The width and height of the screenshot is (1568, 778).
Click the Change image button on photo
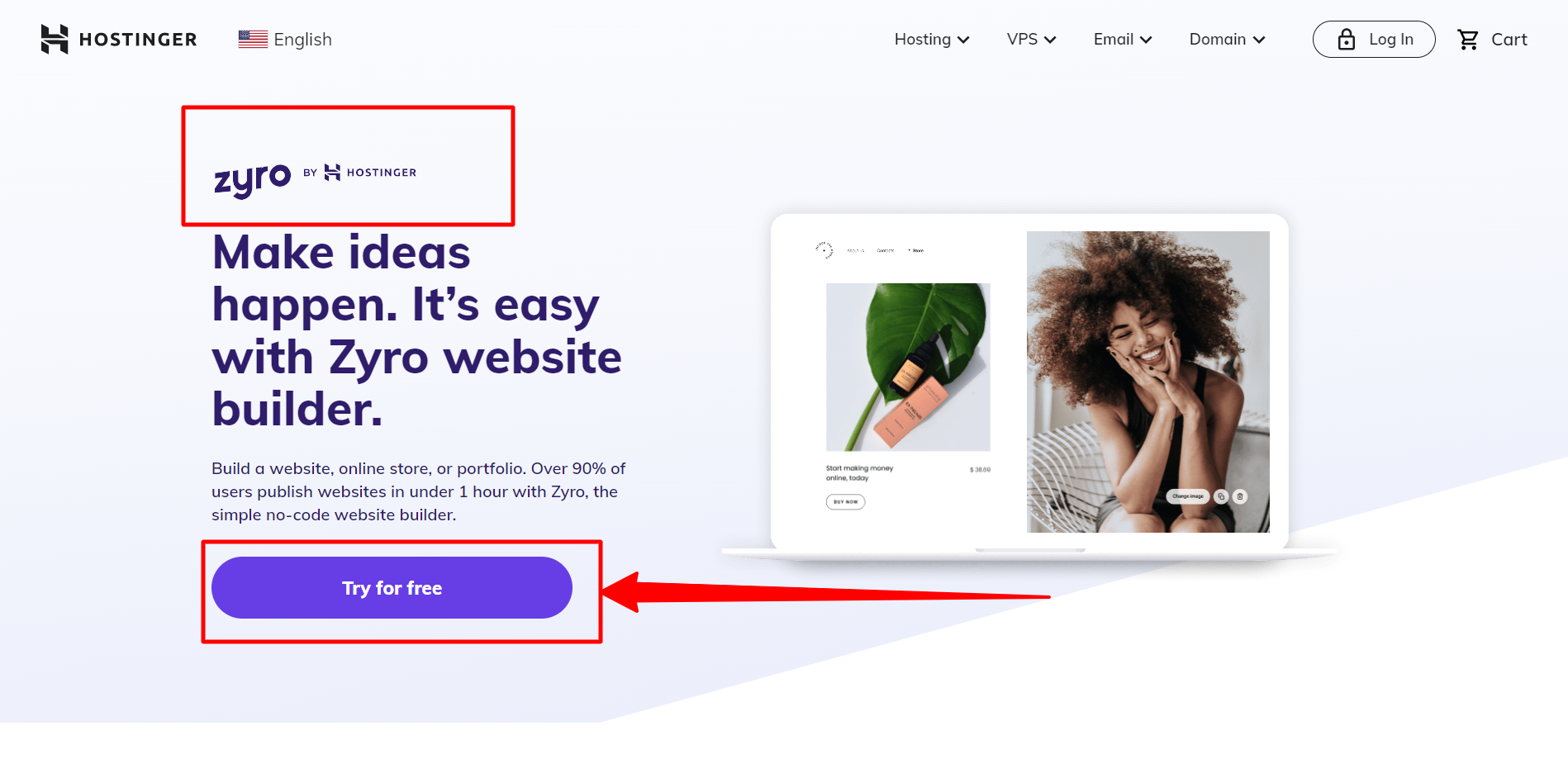[x=1187, y=496]
